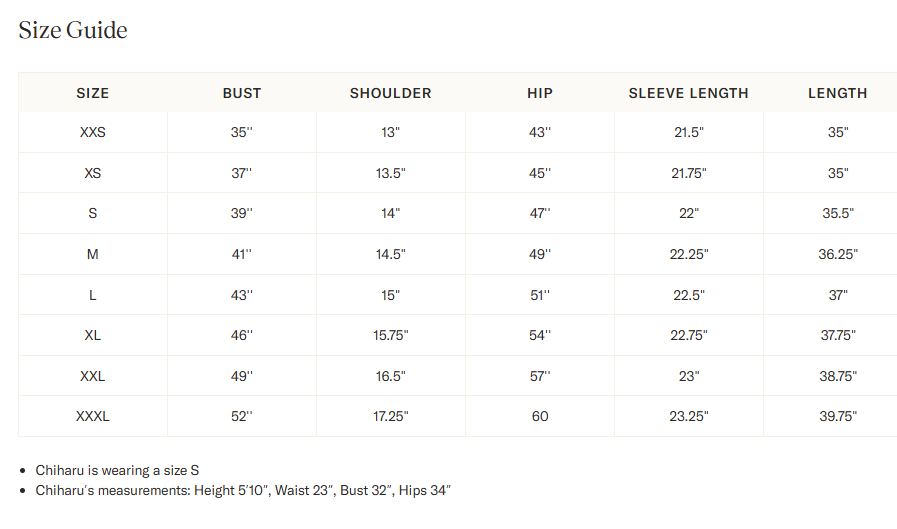This screenshot has height=529, width=897.
Task: Click the XS size row label
Action: tap(93, 173)
